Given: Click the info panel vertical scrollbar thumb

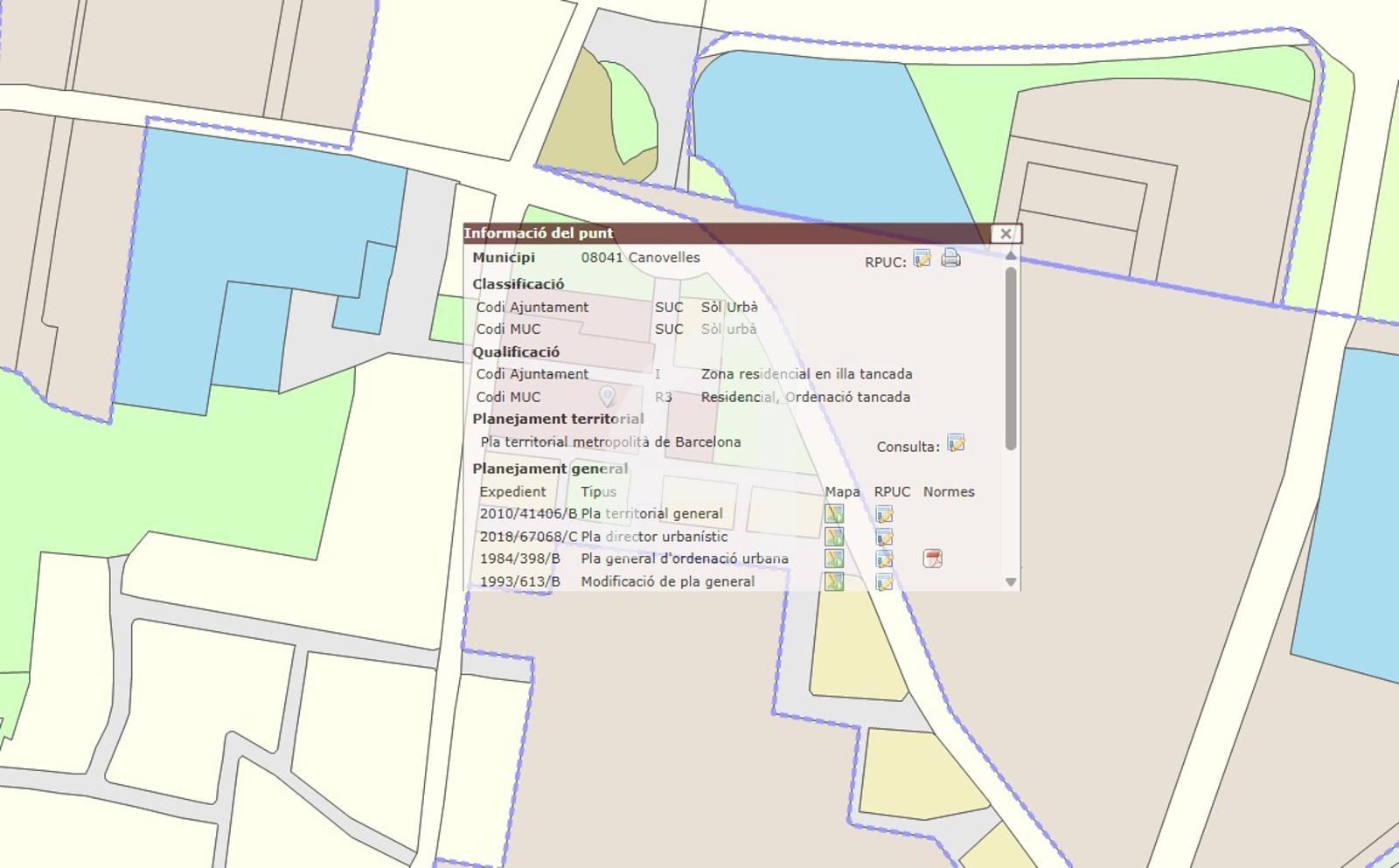Looking at the screenshot, I should [x=1011, y=358].
